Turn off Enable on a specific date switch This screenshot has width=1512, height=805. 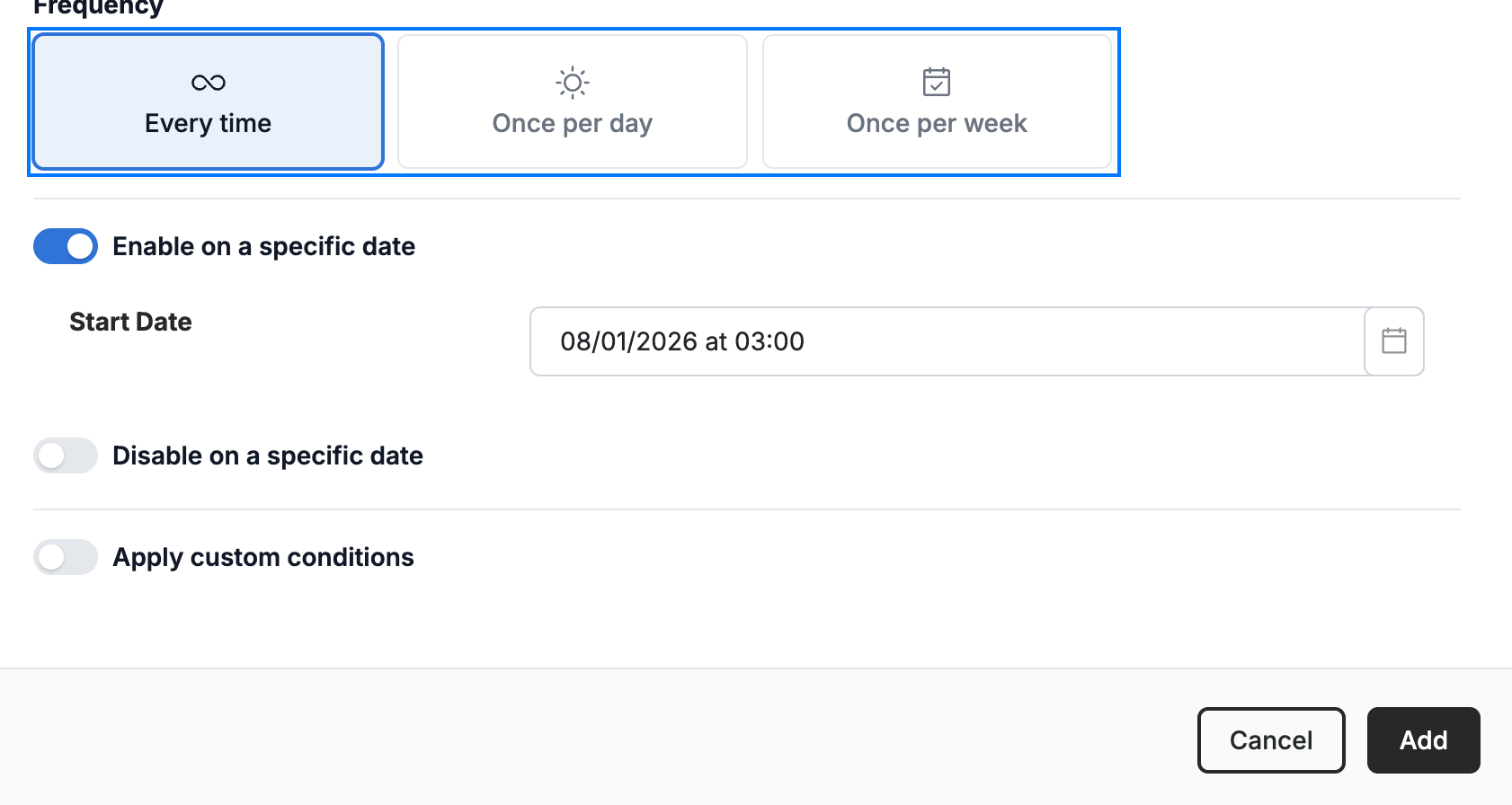[66, 246]
